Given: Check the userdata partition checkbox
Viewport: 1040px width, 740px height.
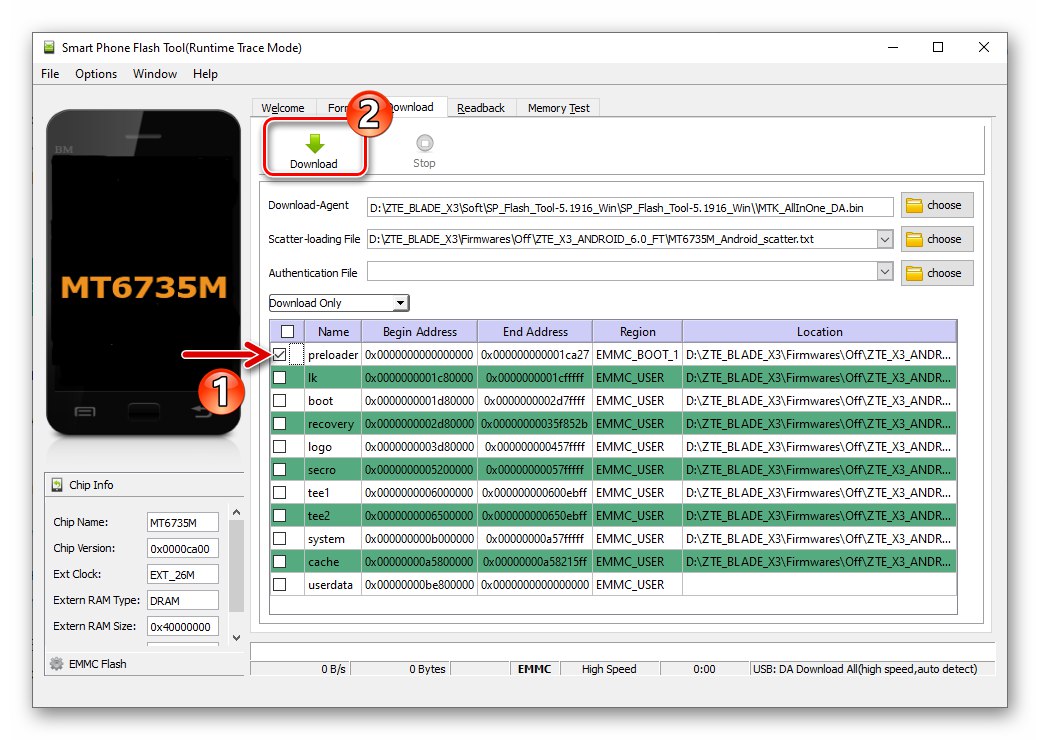Looking at the screenshot, I should click(x=280, y=584).
